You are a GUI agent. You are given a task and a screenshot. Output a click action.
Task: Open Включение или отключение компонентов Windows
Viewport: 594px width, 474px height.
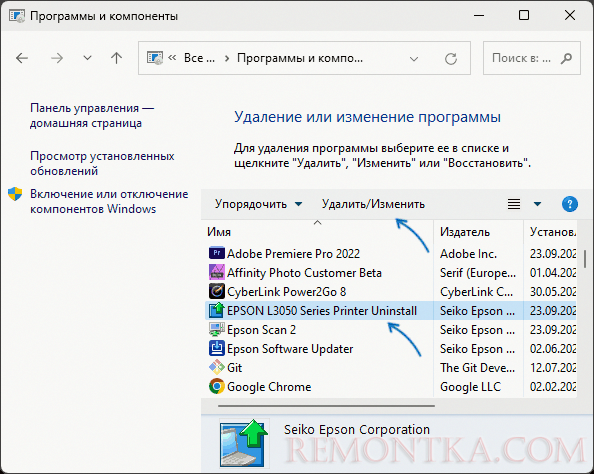[x=109, y=201]
